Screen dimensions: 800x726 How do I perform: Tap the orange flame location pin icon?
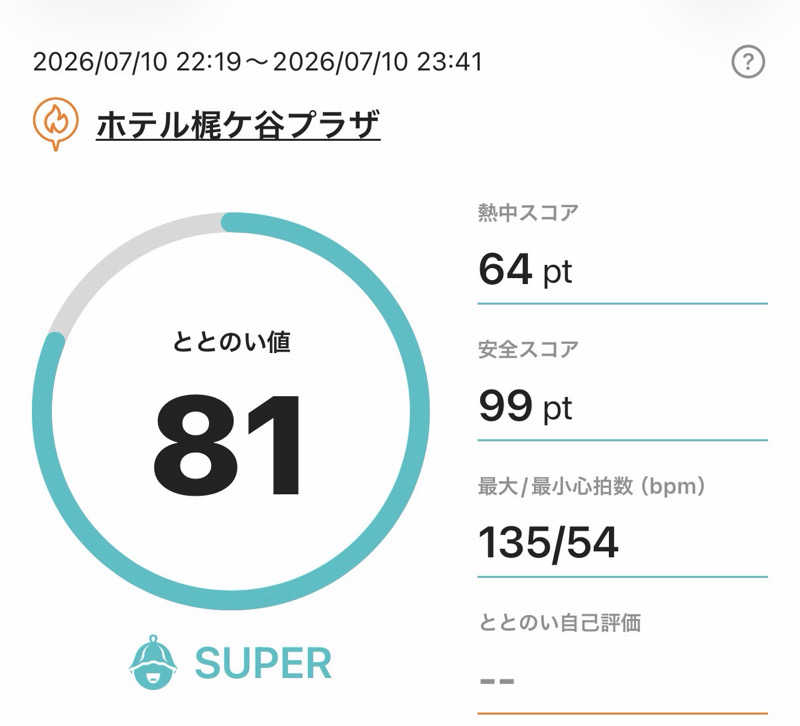56,123
